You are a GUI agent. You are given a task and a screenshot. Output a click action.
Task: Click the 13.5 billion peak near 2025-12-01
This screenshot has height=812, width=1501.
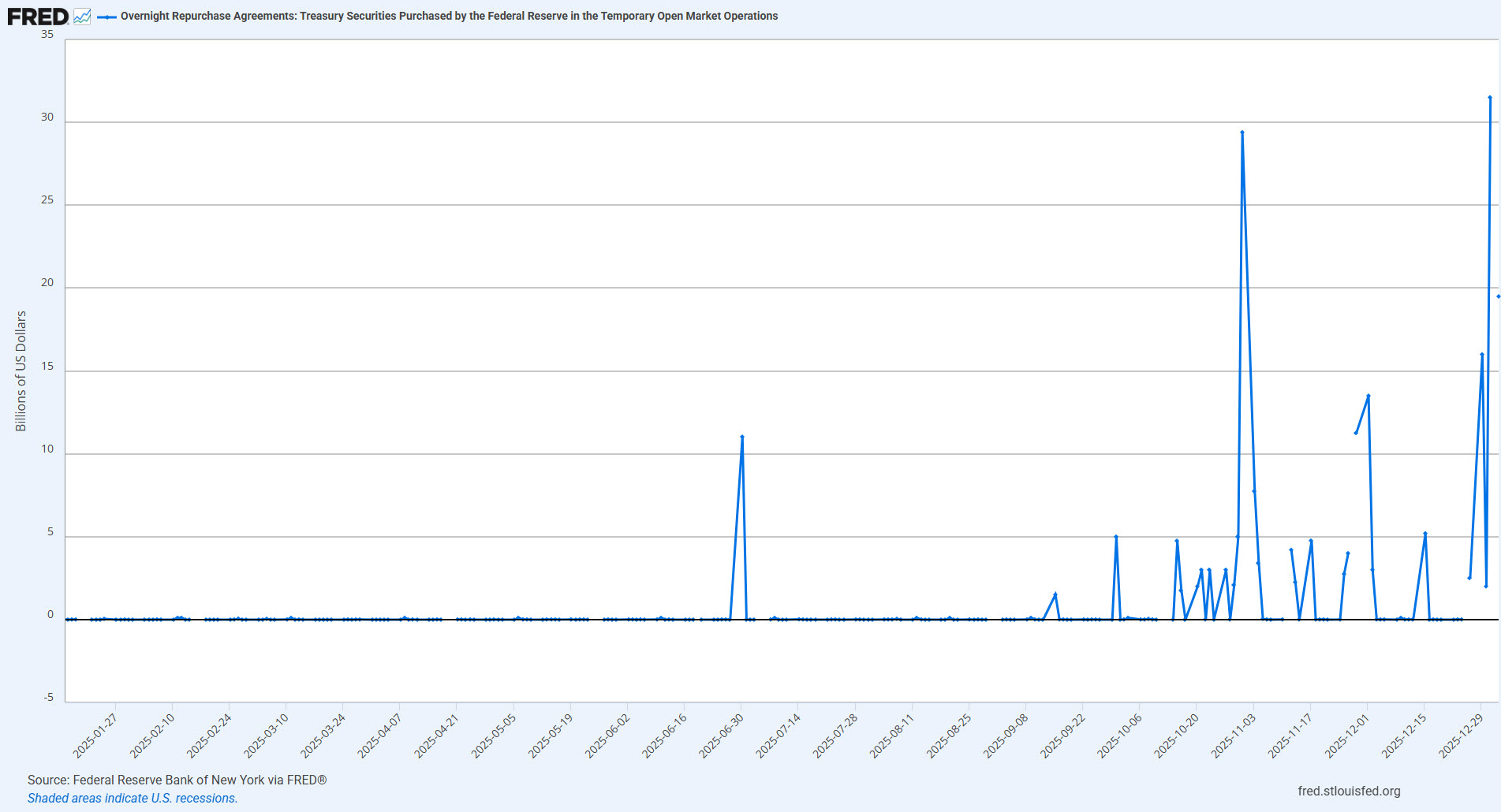pyautogui.click(x=1368, y=396)
